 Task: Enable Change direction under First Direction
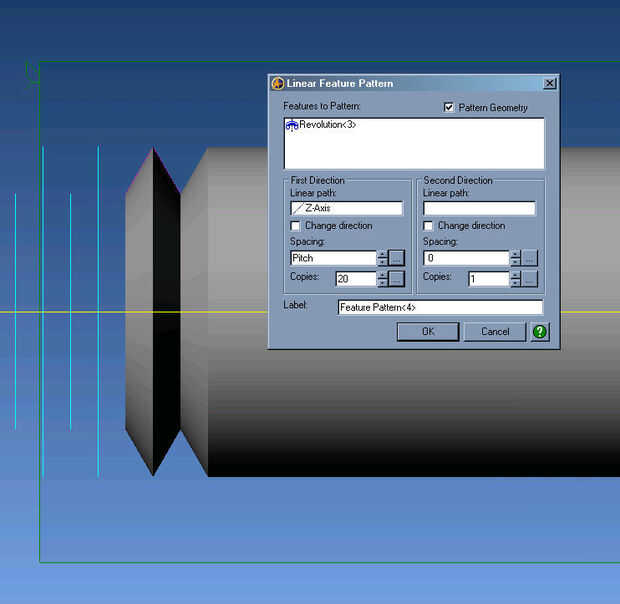click(x=295, y=226)
